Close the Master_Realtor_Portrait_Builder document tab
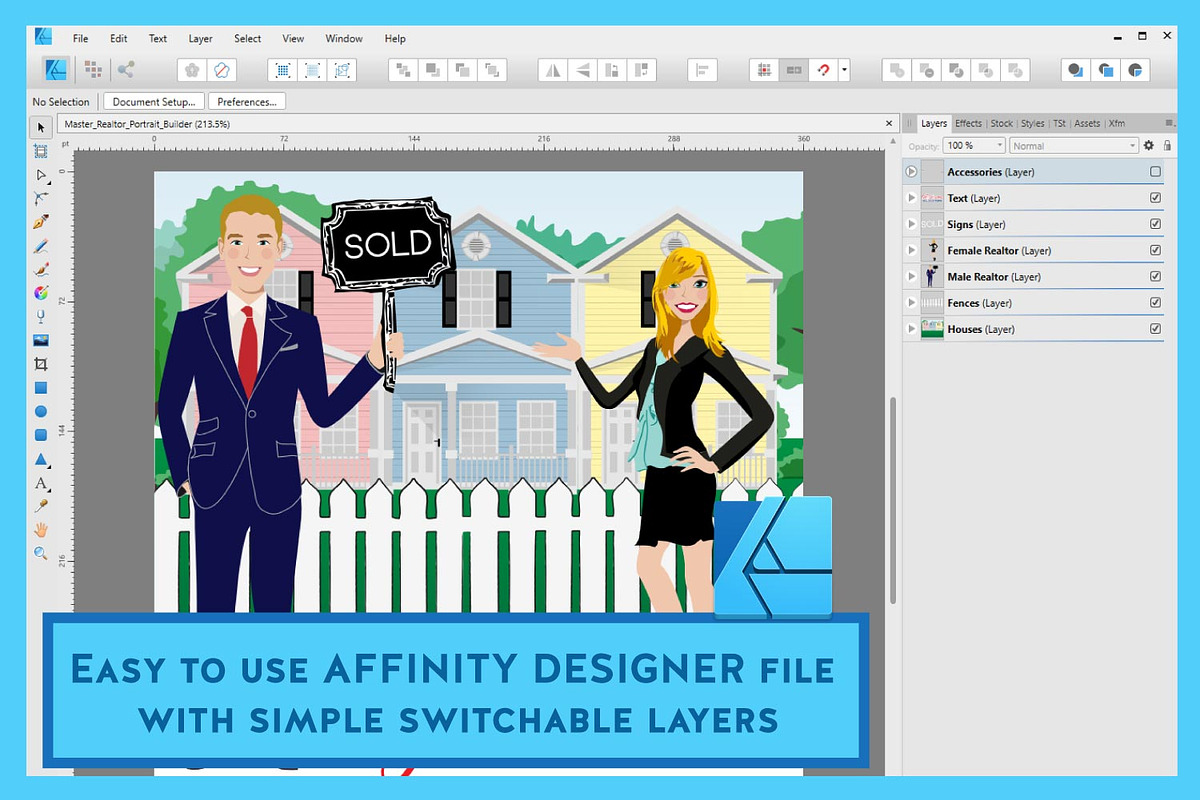 pos(889,123)
